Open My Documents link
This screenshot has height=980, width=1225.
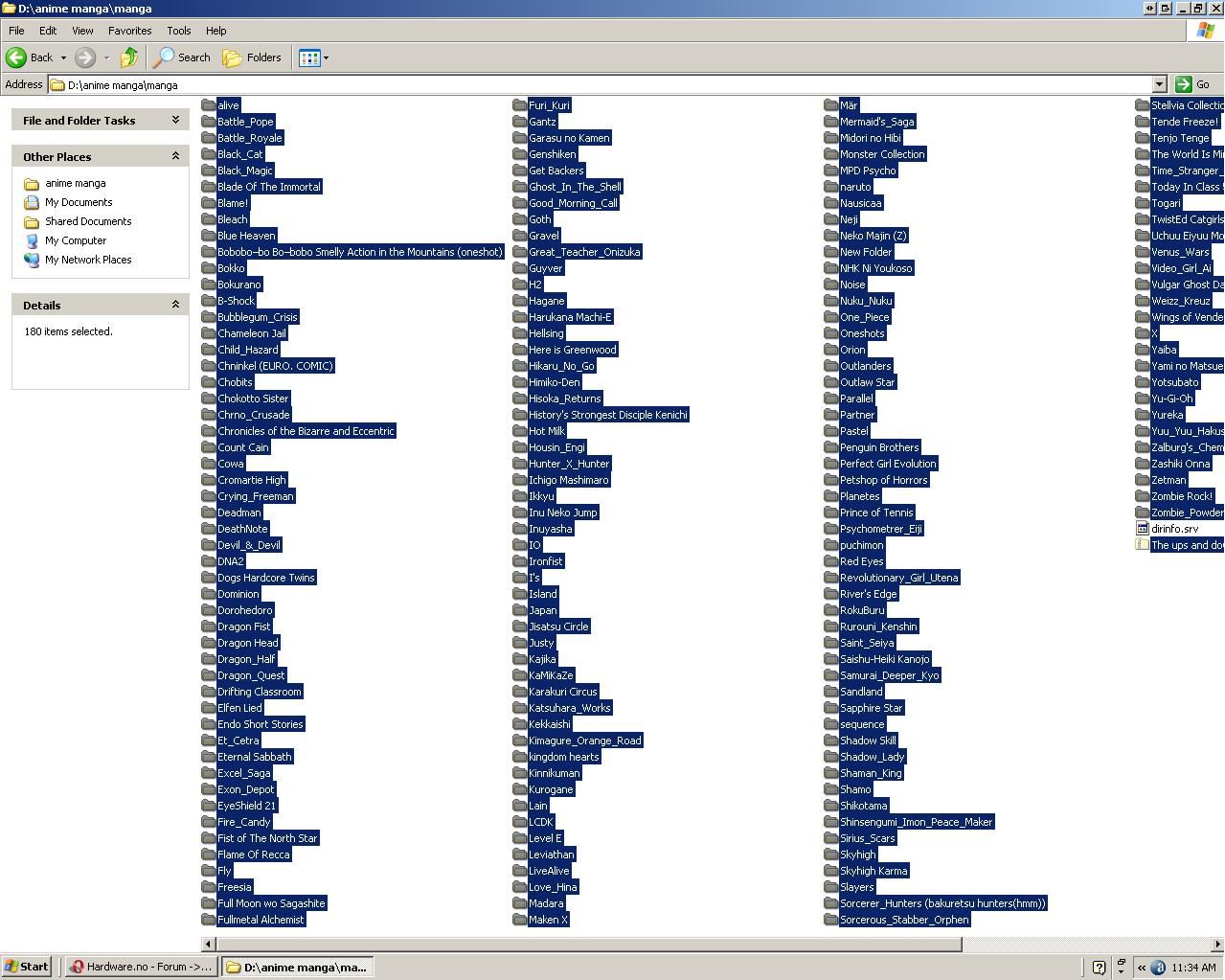pos(79,202)
